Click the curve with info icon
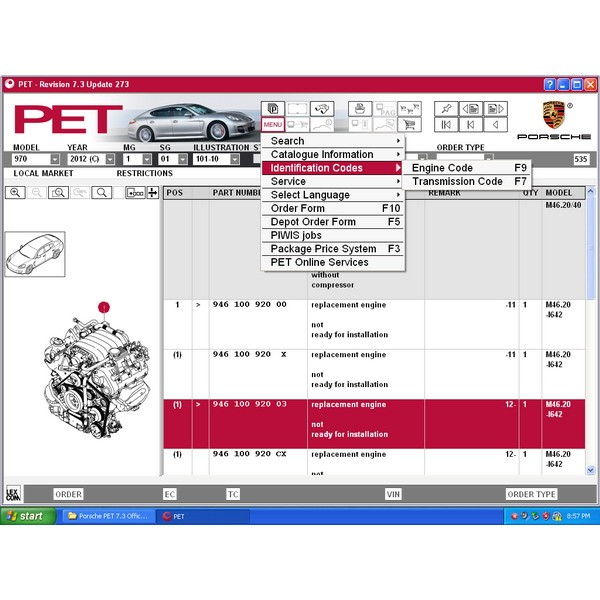Viewport: 600px width, 600px height. pos(322,124)
